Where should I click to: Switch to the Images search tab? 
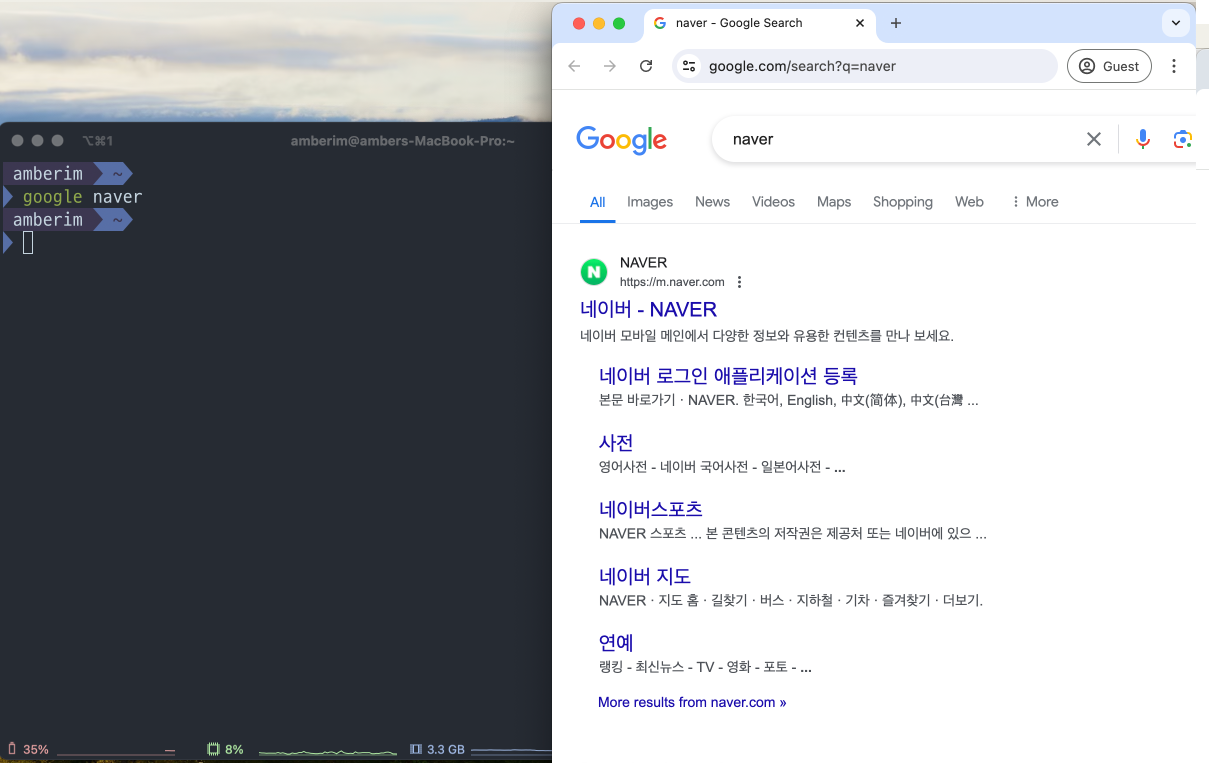650,201
